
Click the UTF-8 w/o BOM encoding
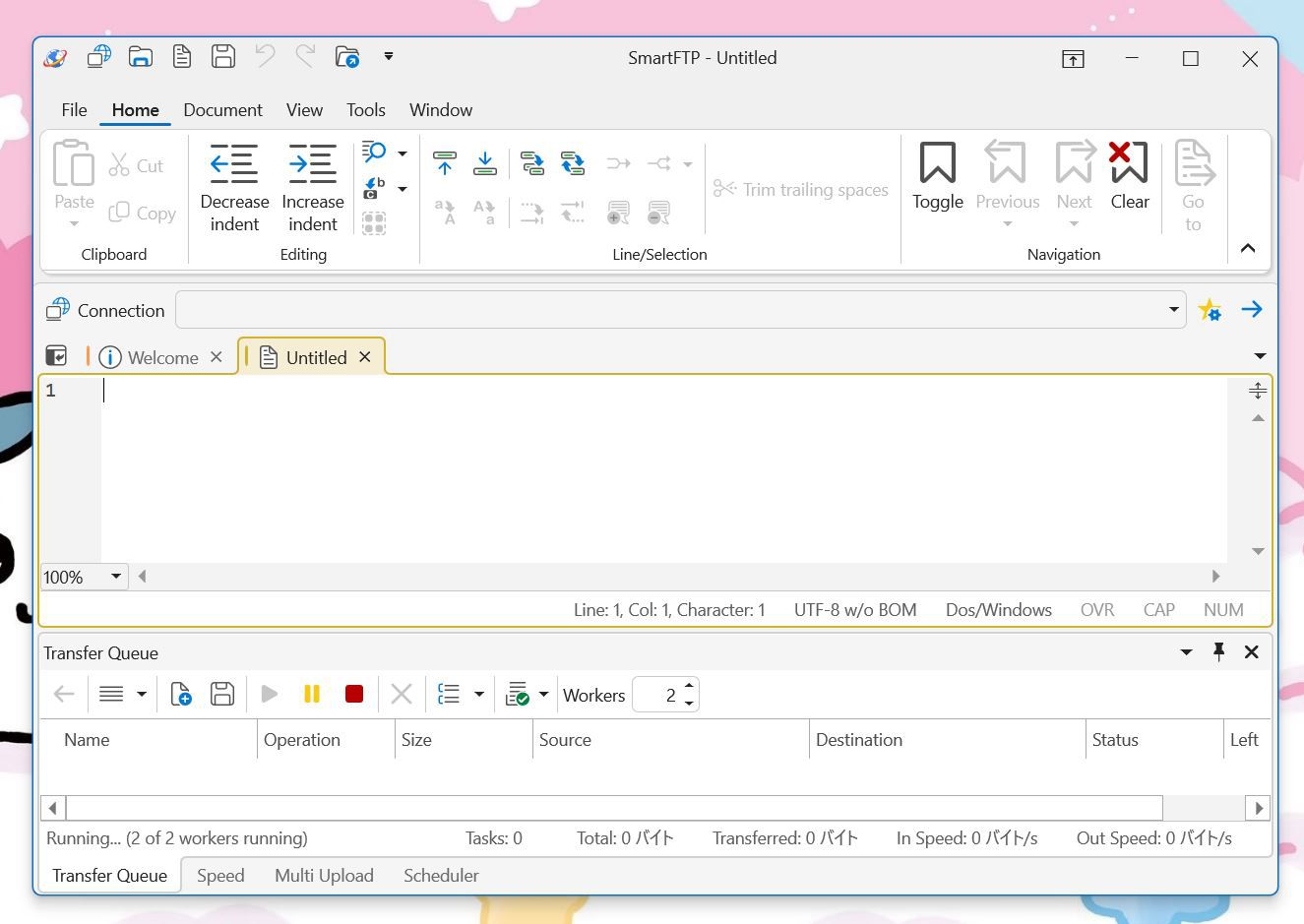click(x=855, y=610)
